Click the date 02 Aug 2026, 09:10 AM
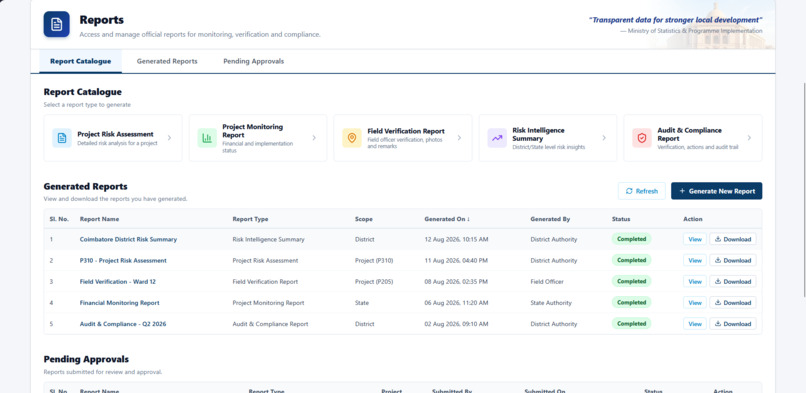 (x=456, y=324)
